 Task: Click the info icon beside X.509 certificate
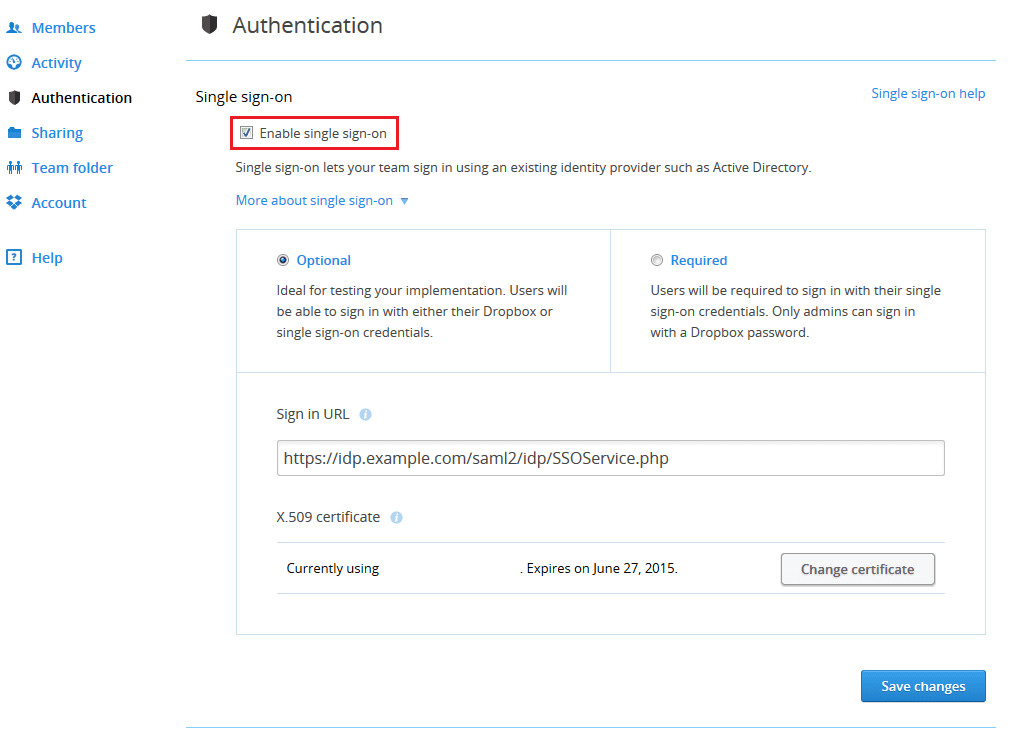396,517
